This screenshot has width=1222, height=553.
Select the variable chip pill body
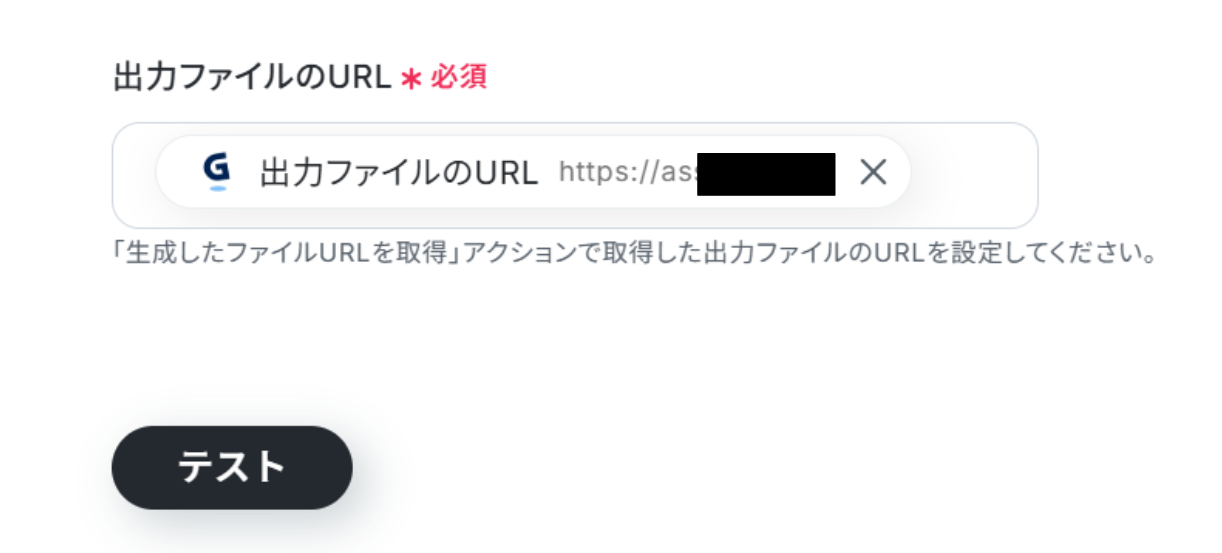tap(533, 172)
